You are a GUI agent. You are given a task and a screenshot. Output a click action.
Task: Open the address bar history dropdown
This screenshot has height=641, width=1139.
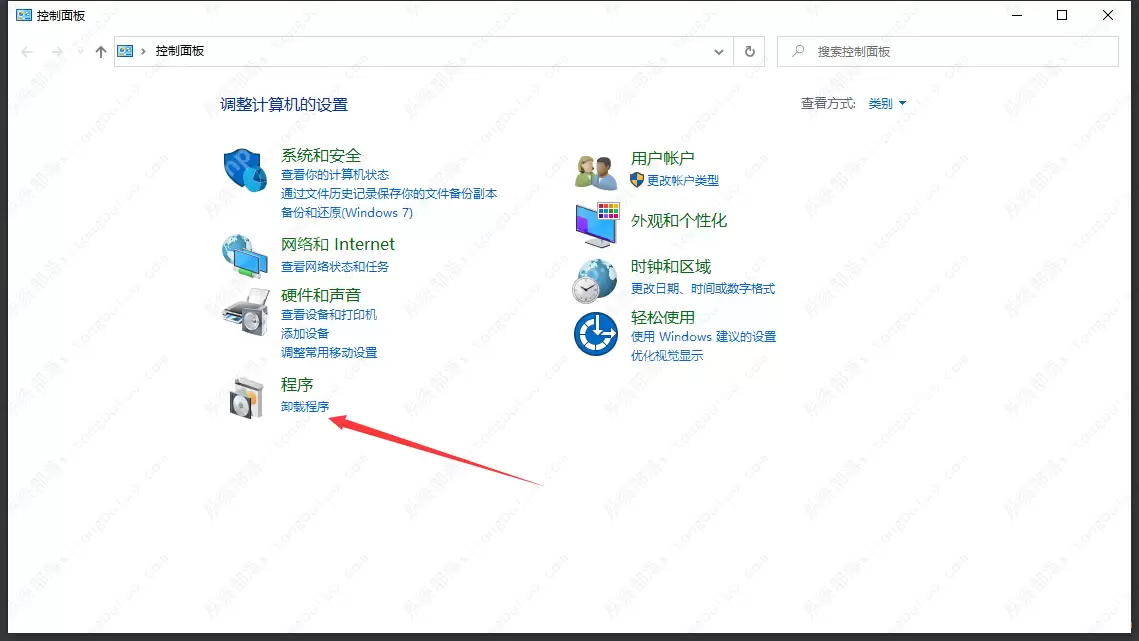(x=719, y=51)
